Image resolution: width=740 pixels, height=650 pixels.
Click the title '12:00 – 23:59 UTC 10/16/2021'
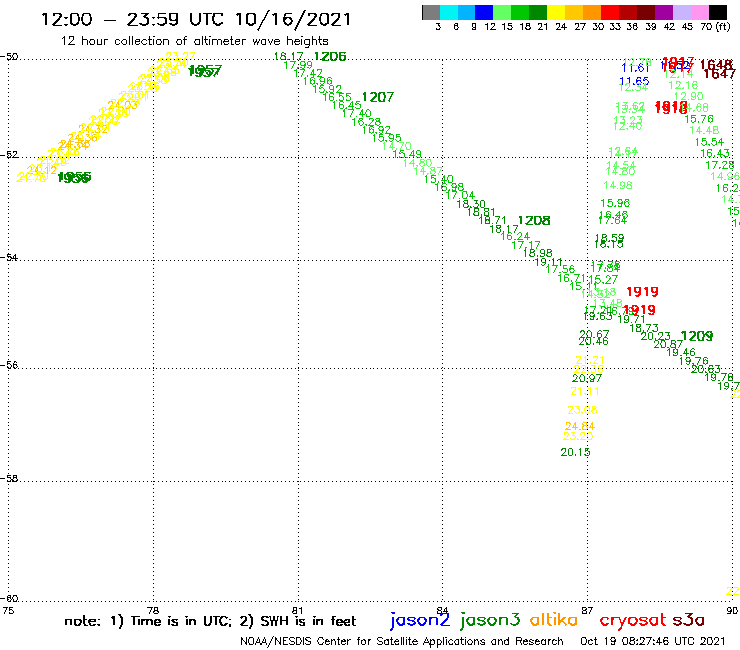[x=196, y=19]
